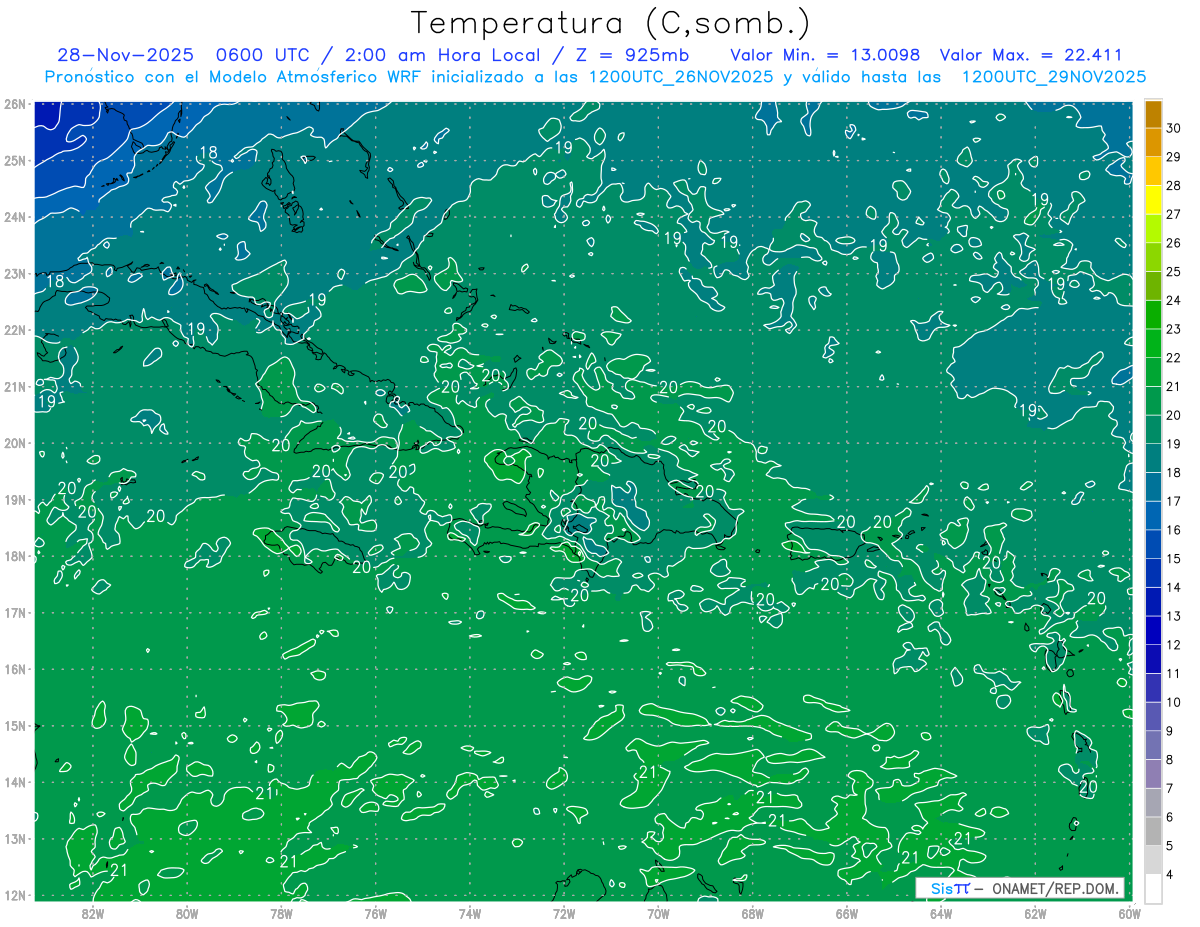Click the "24N" latitude axis label
The height and width of the screenshot is (927, 1200).
[x=14, y=216]
